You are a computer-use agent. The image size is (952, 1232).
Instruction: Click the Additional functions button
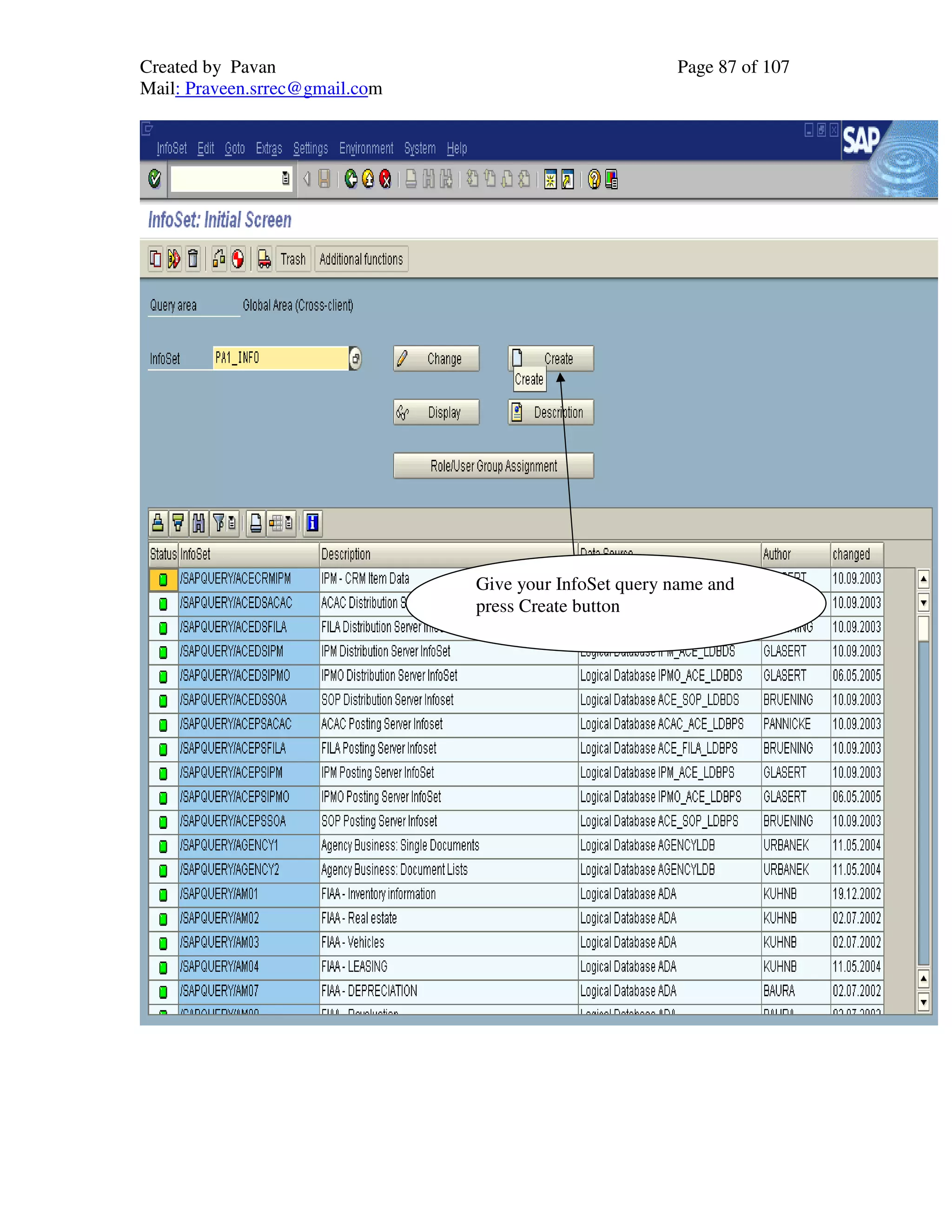click(361, 259)
